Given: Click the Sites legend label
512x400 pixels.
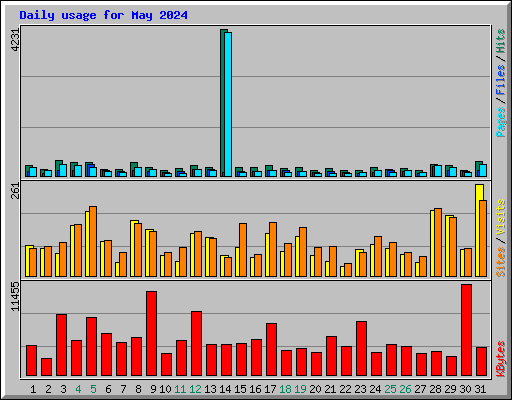Looking at the screenshot, I should coord(500,262).
